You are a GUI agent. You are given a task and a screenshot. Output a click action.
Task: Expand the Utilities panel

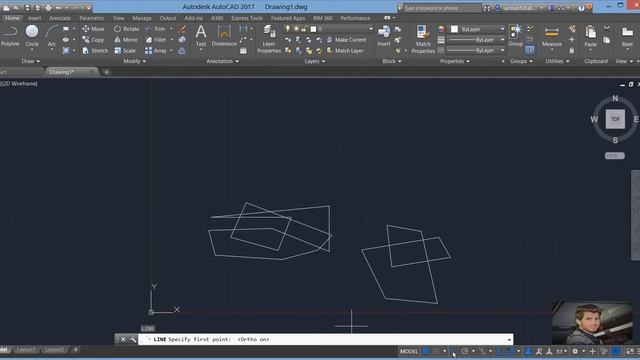point(557,61)
